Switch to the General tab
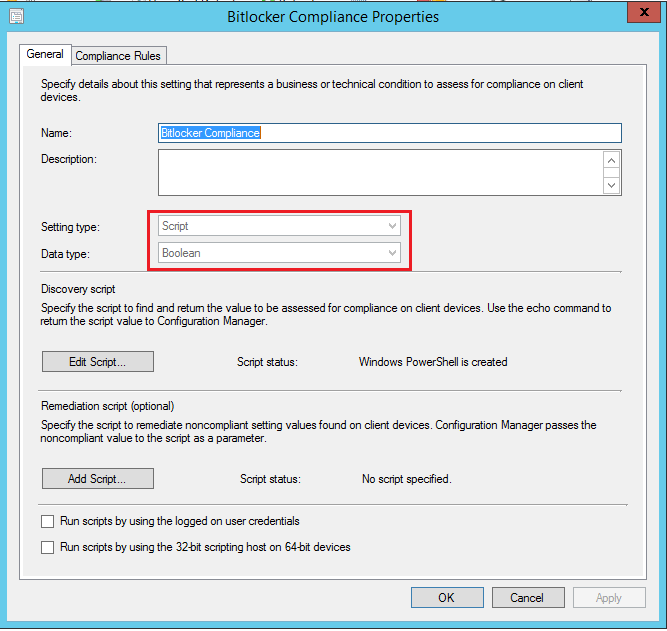The image size is (667, 631). pyautogui.click(x=45, y=54)
